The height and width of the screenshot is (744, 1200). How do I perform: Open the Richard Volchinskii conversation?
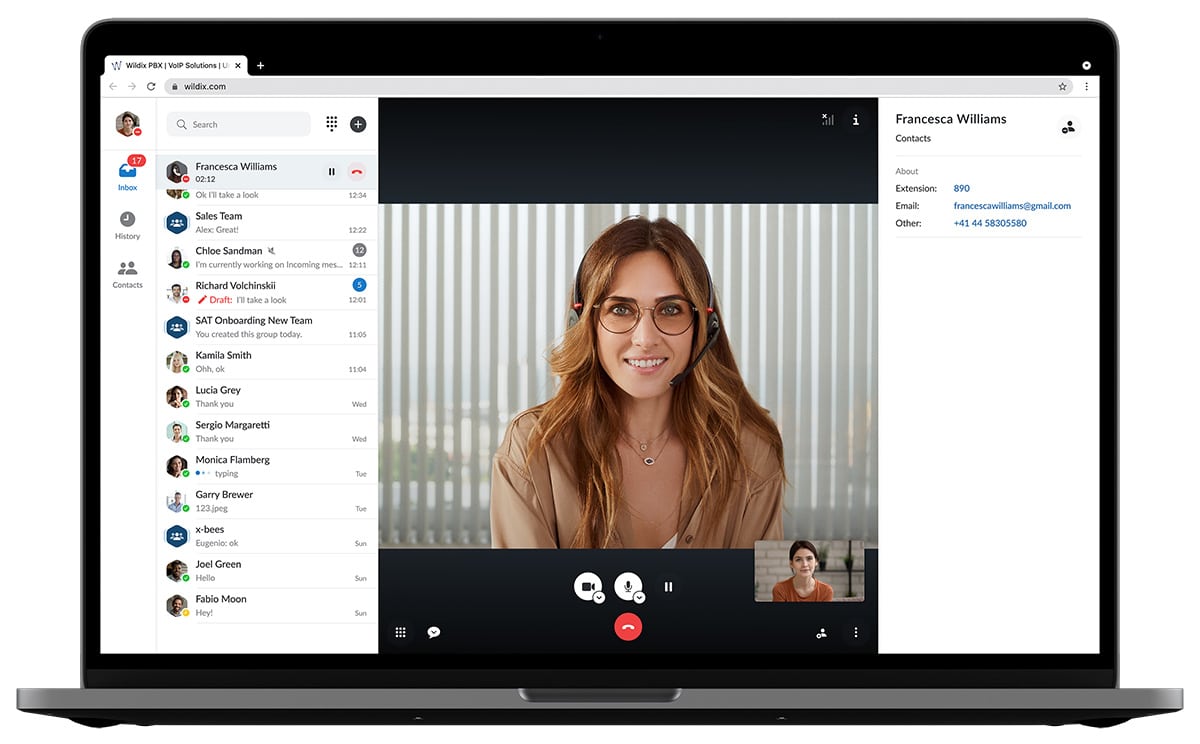(267, 292)
